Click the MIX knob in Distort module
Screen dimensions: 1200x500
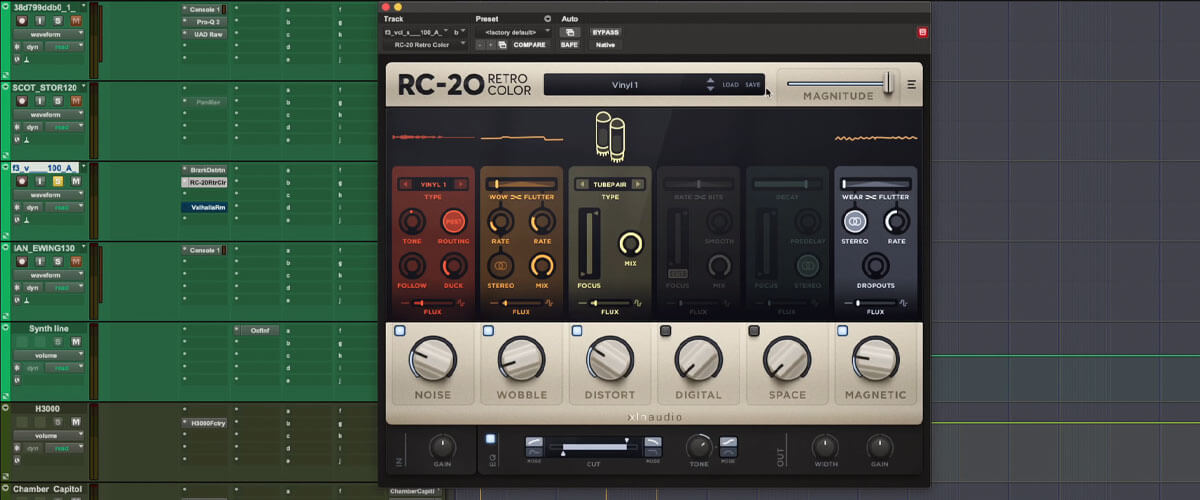(631, 243)
